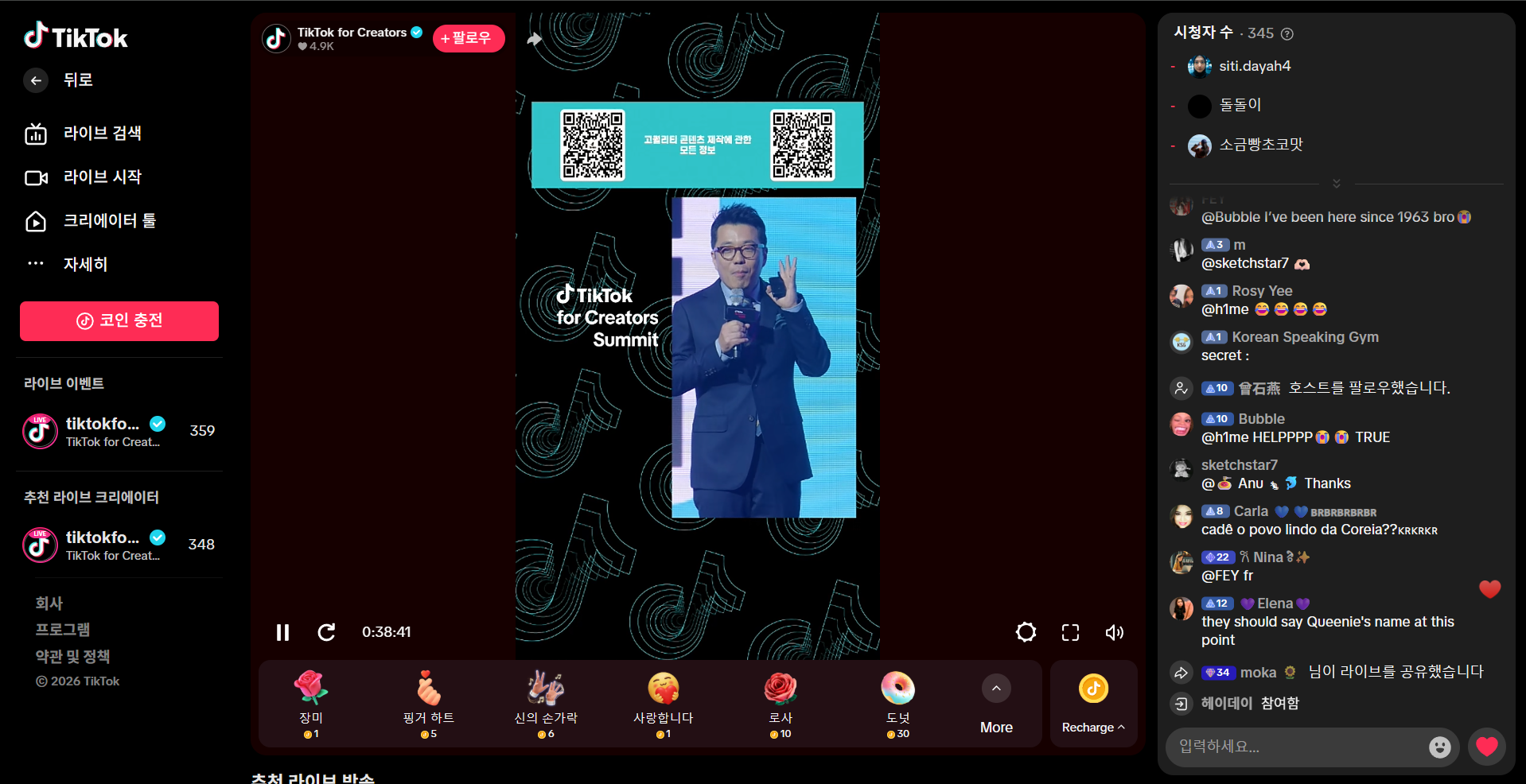Click the 코인 충전 button

click(119, 321)
